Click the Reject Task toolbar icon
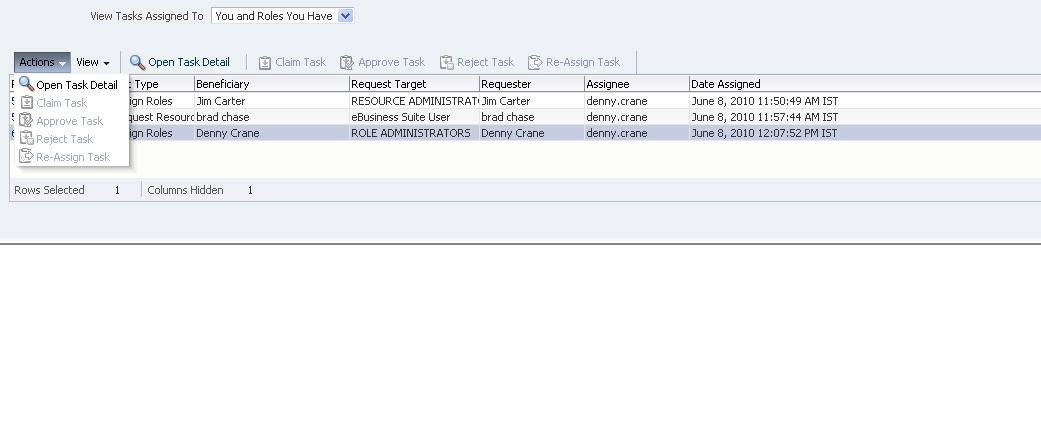 tap(447, 62)
